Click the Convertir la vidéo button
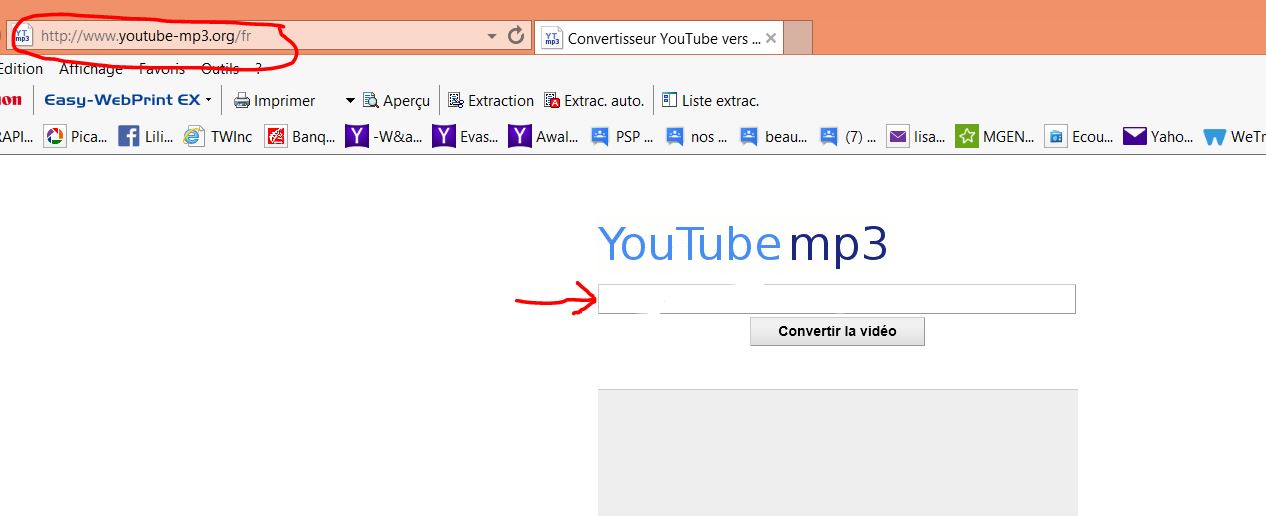The image size is (1266, 516). click(837, 331)
